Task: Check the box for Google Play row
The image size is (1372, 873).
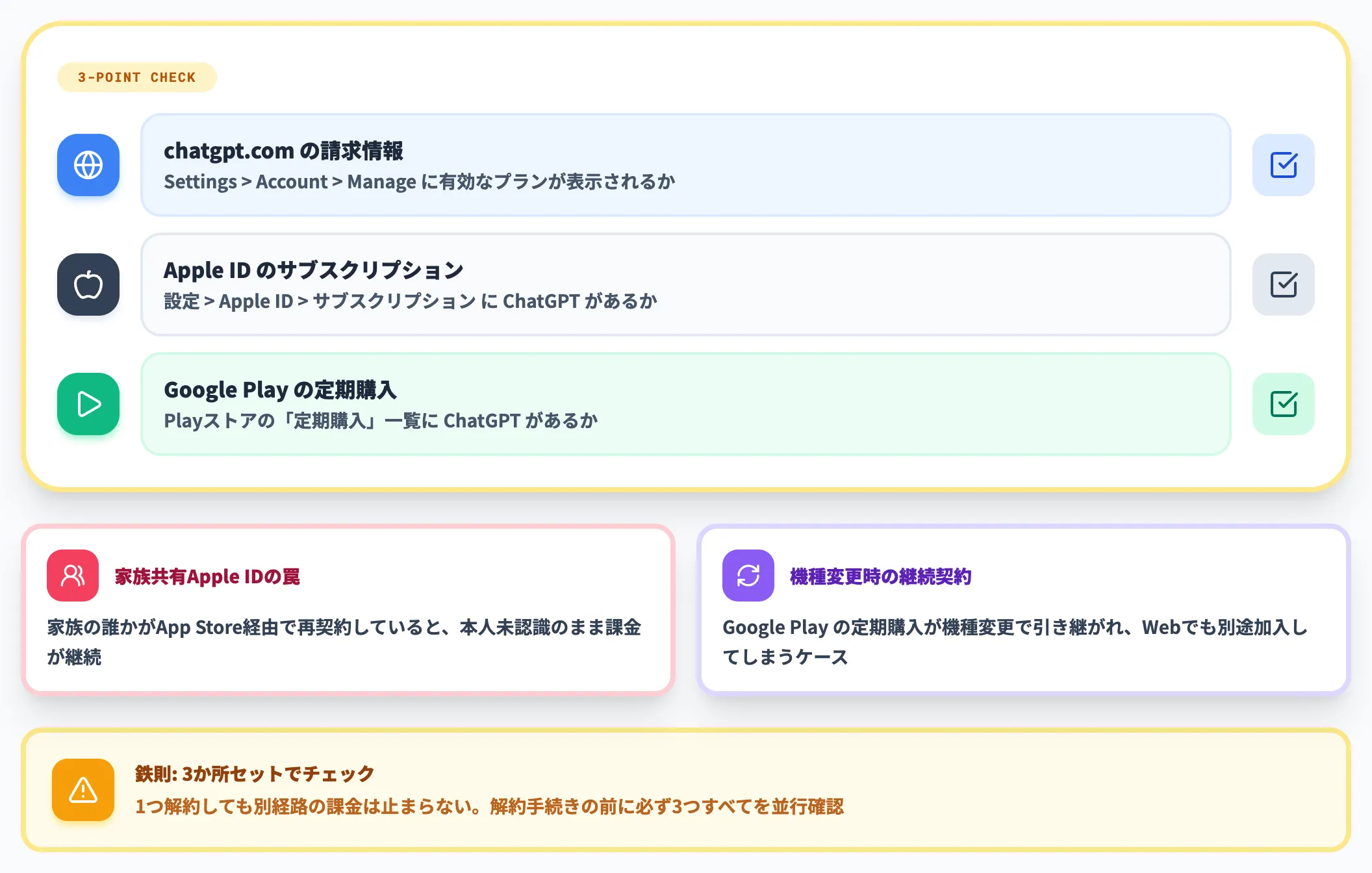Action: (1284, 404)
